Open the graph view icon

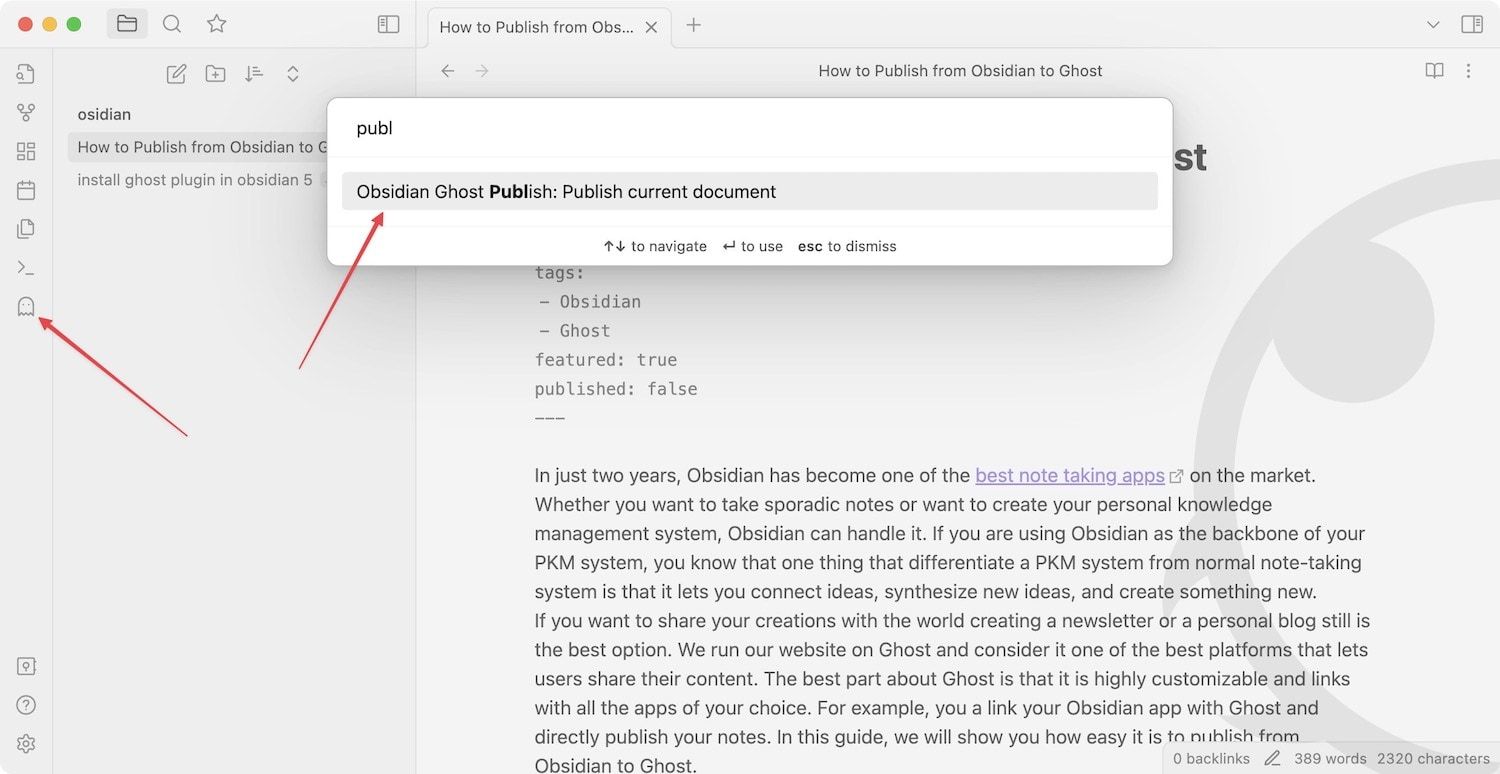[x=26, y=113]
